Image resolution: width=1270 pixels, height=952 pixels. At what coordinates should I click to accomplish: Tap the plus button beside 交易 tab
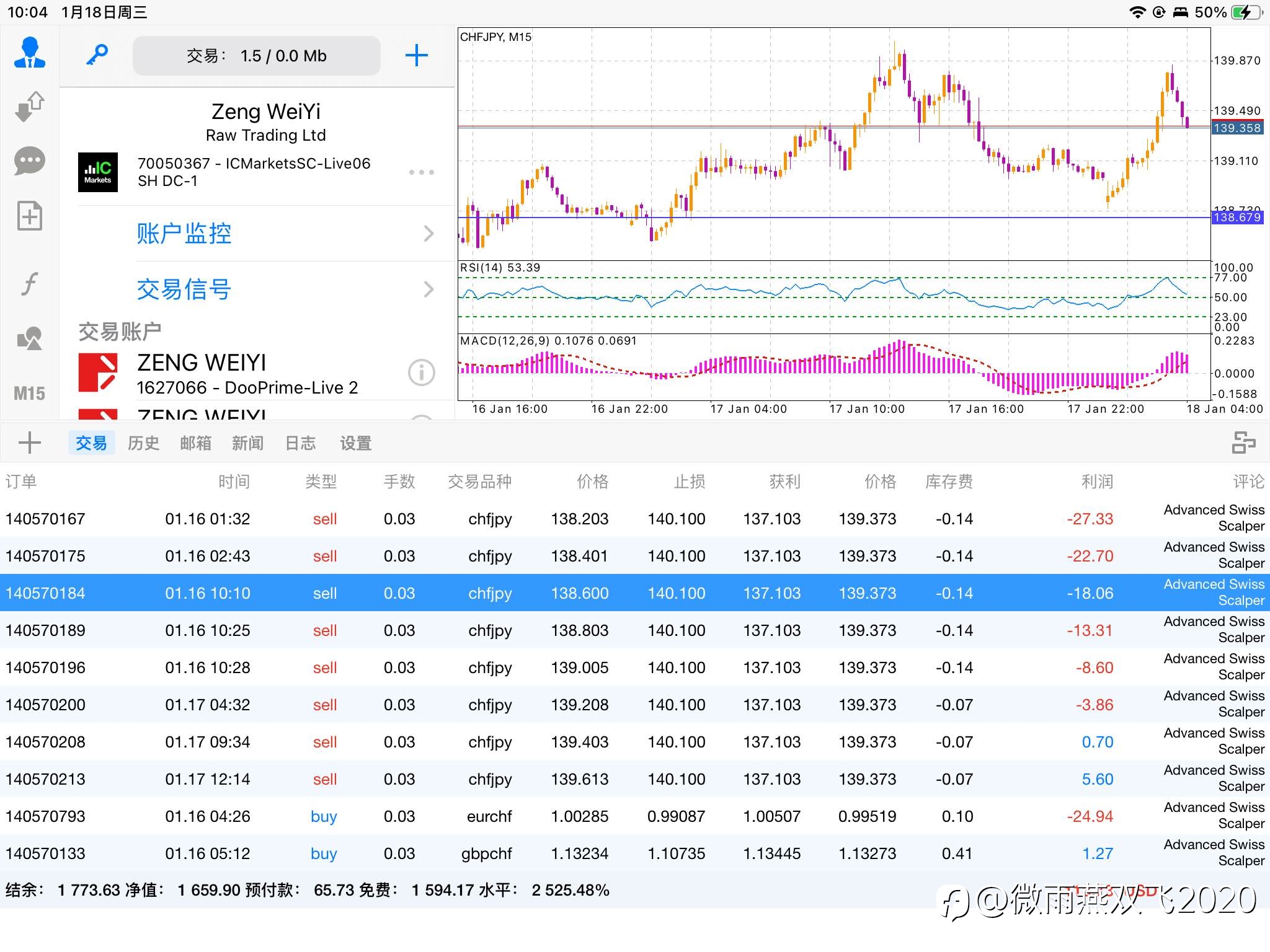tap(29, 443)
